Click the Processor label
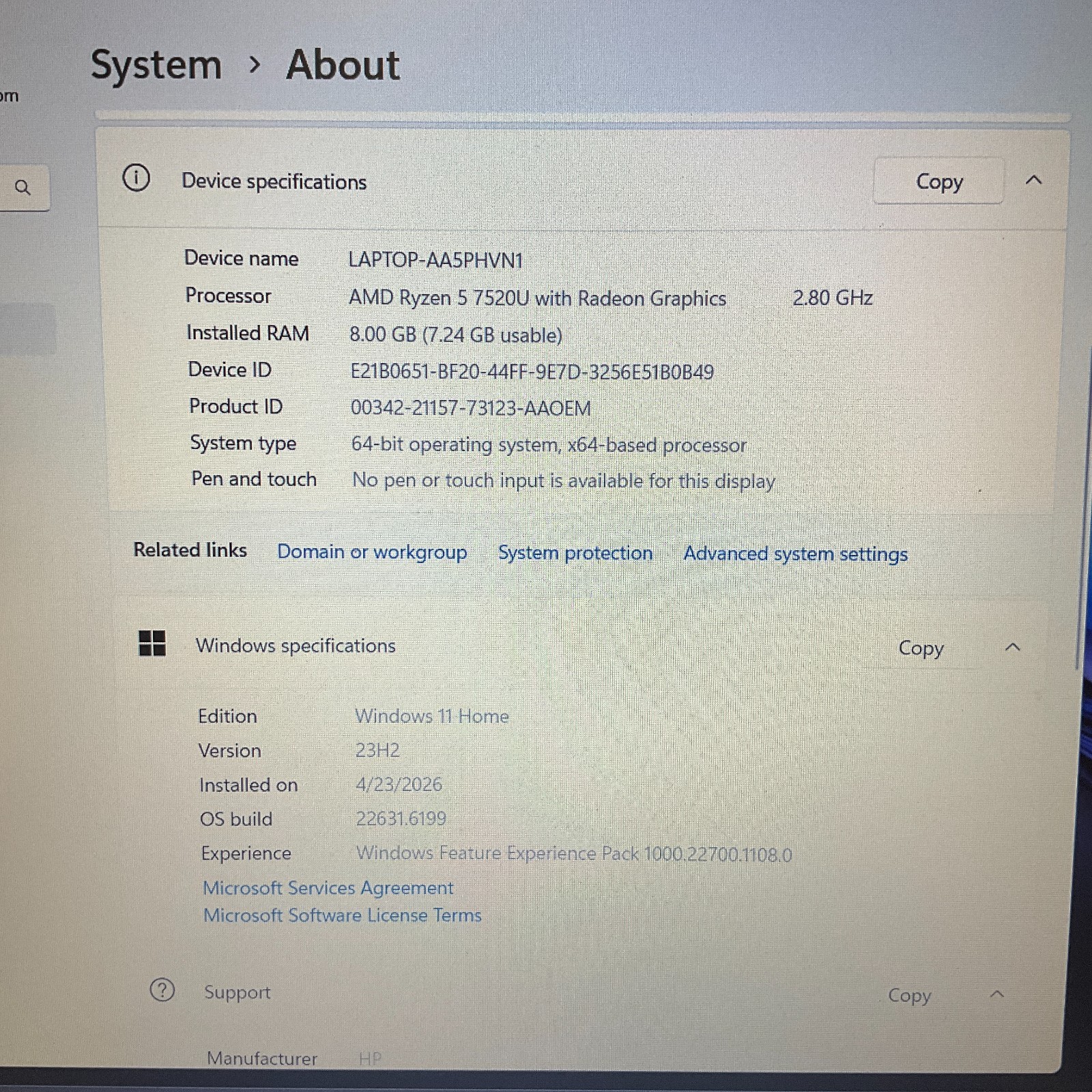This screenshot has width=1092, height=1092. (228, 296)
